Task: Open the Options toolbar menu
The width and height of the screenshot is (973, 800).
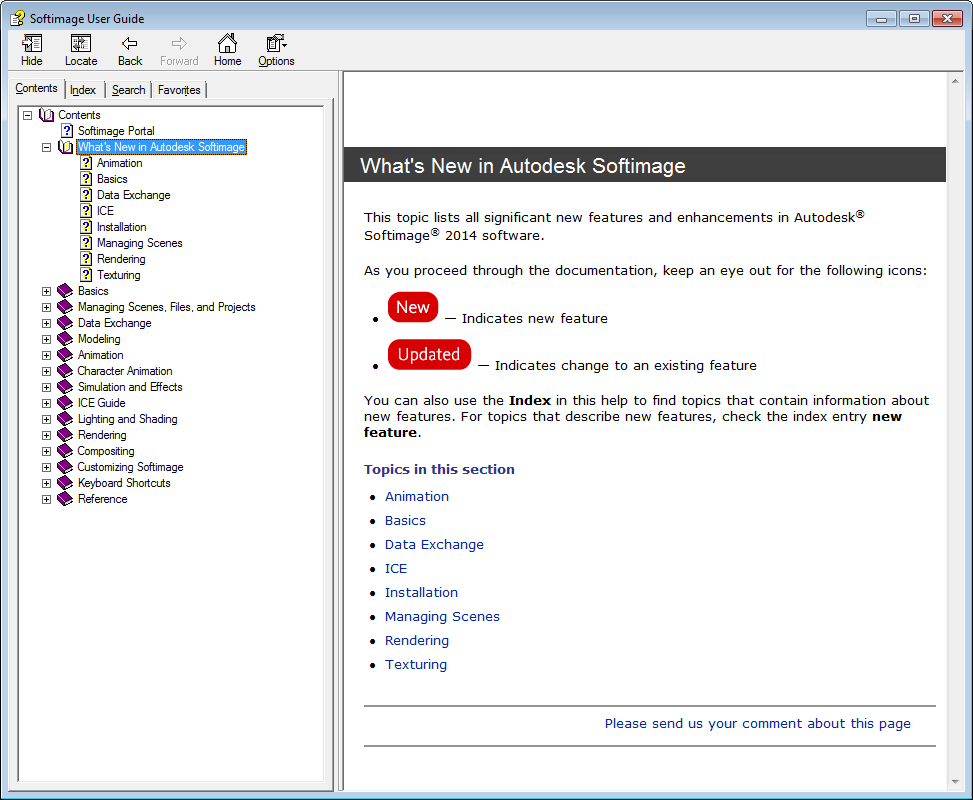Action: (276, 44)
